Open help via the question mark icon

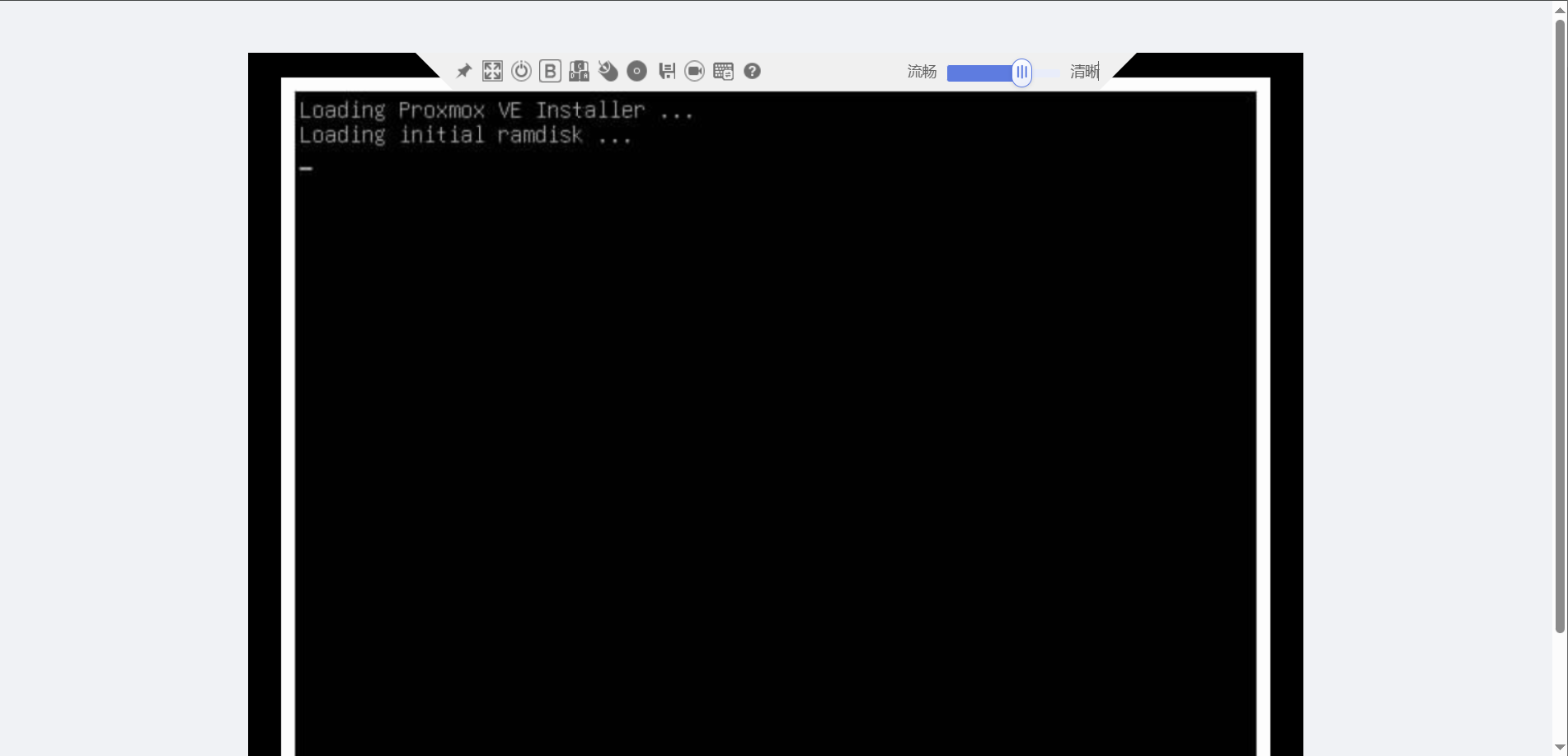(752, 72)
